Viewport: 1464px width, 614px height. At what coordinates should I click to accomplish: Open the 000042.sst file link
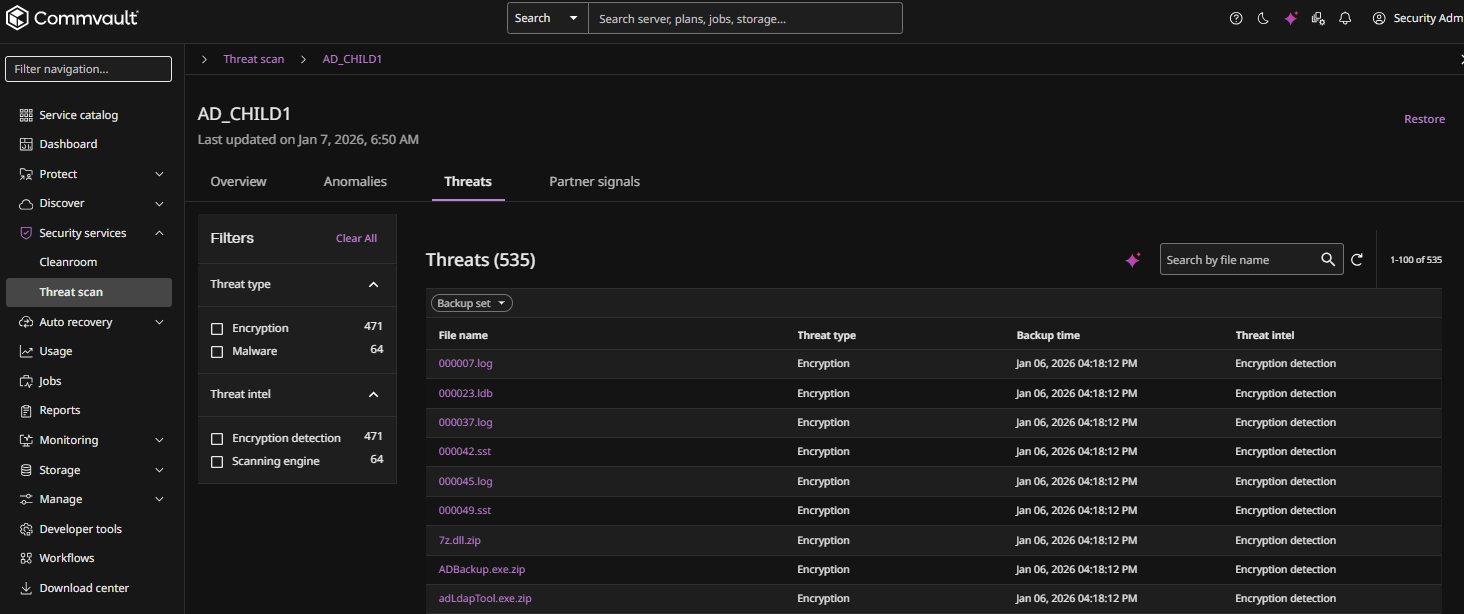point(465,451)
